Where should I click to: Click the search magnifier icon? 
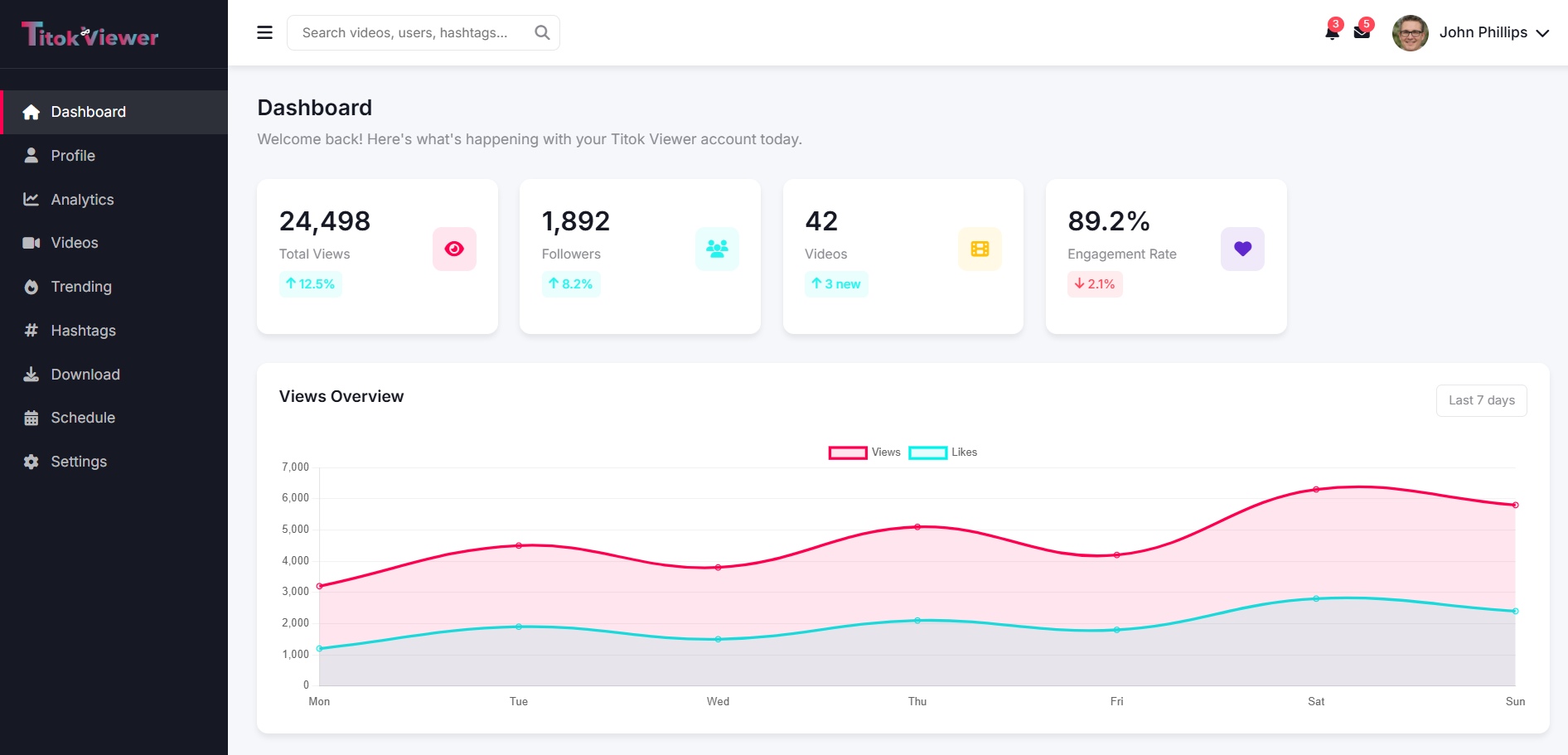pyautogui.click(x=541, y=32)
